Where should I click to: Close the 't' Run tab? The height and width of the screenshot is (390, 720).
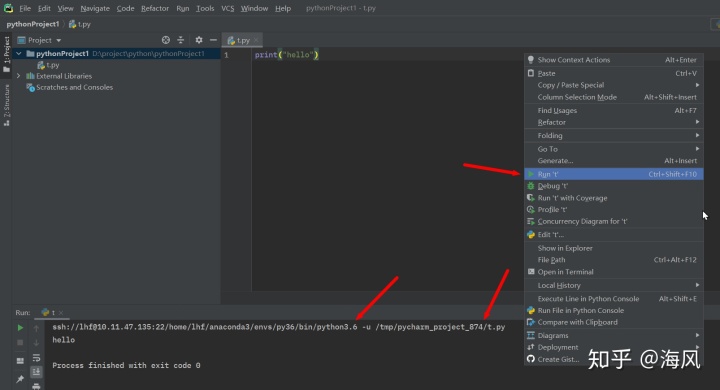pyautogui.click(x=61, y=312)
